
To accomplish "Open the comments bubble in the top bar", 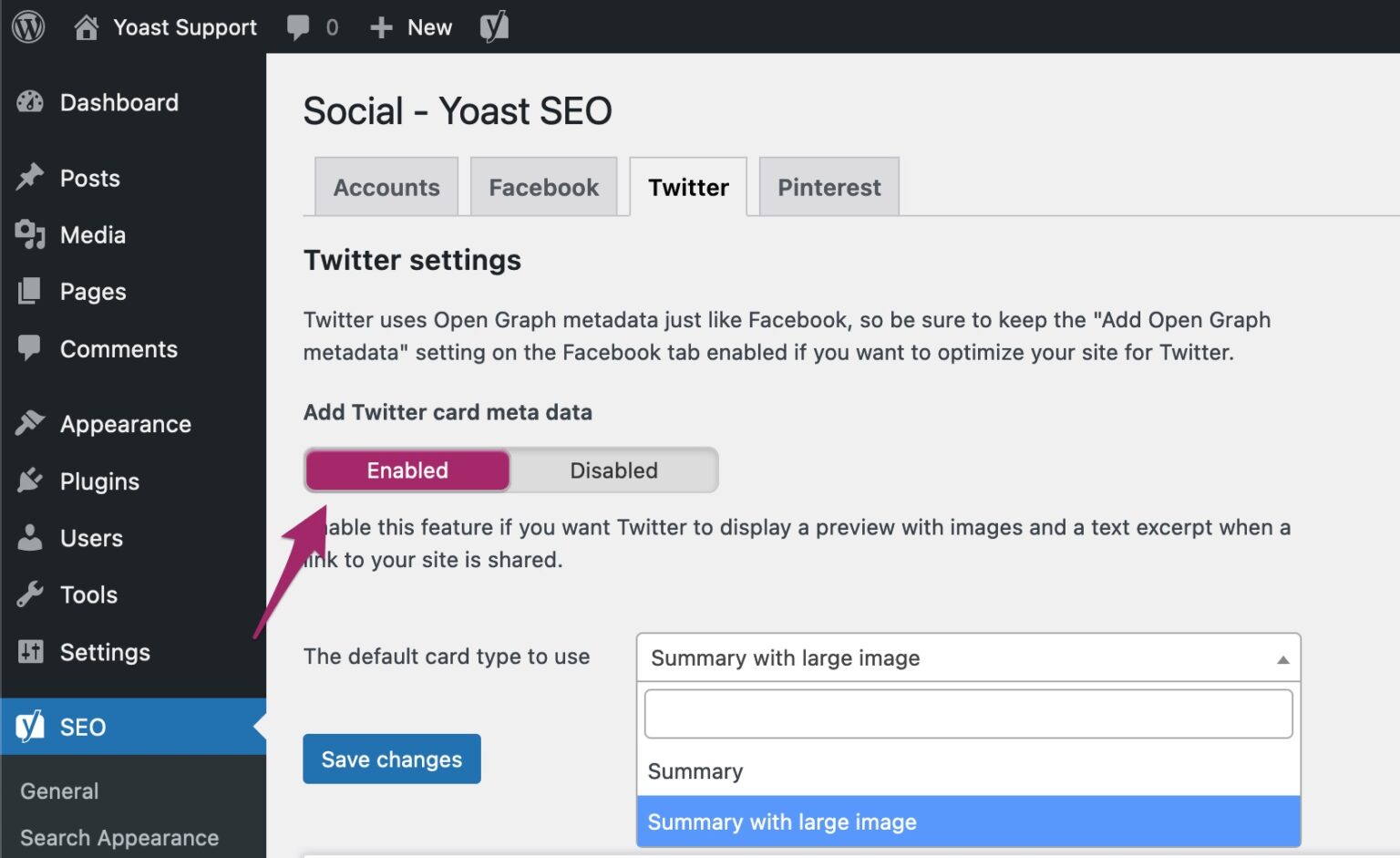I will pyautogui.click(x=298, y=26).
